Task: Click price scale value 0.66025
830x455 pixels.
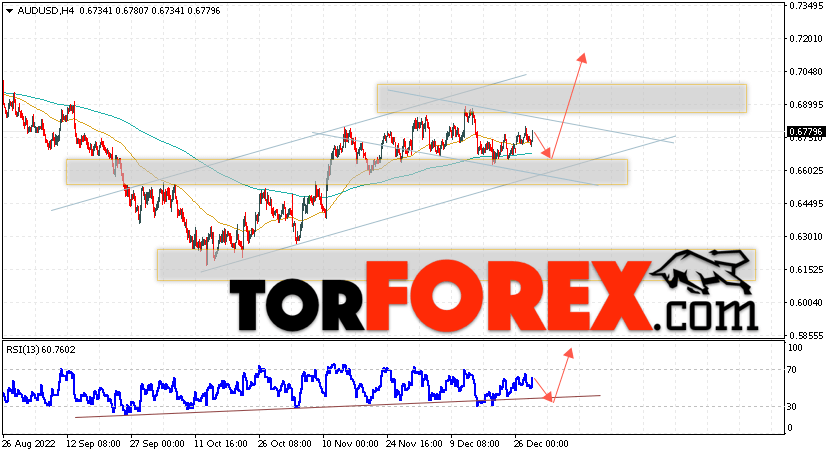Action: point(806,170)
